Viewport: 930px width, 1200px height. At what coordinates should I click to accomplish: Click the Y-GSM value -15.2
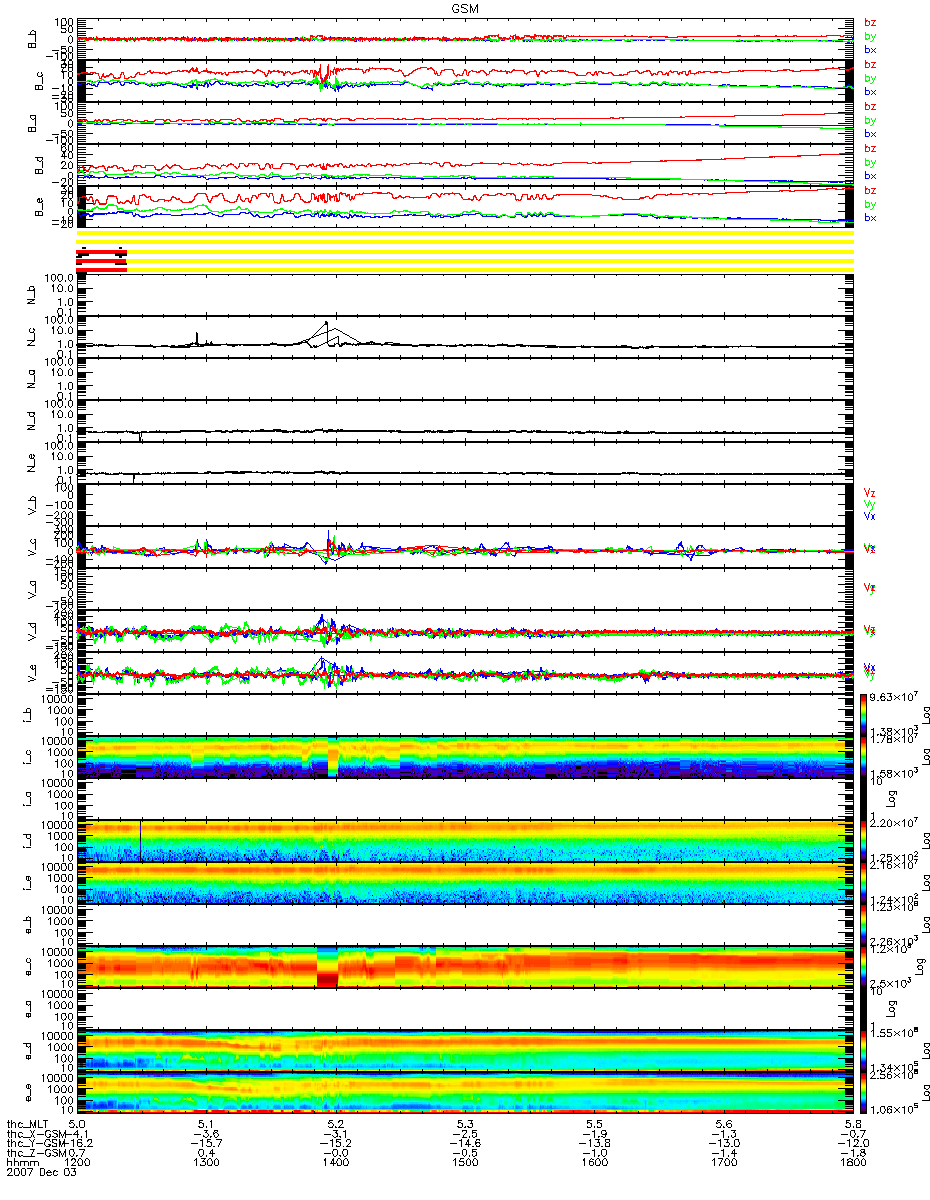[x=335, y=1144]
